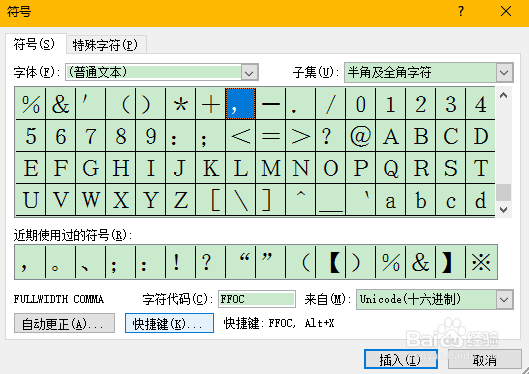The image size is (529, 374).
Task: Select the digit 9 cell
Action: click(150, 136)
